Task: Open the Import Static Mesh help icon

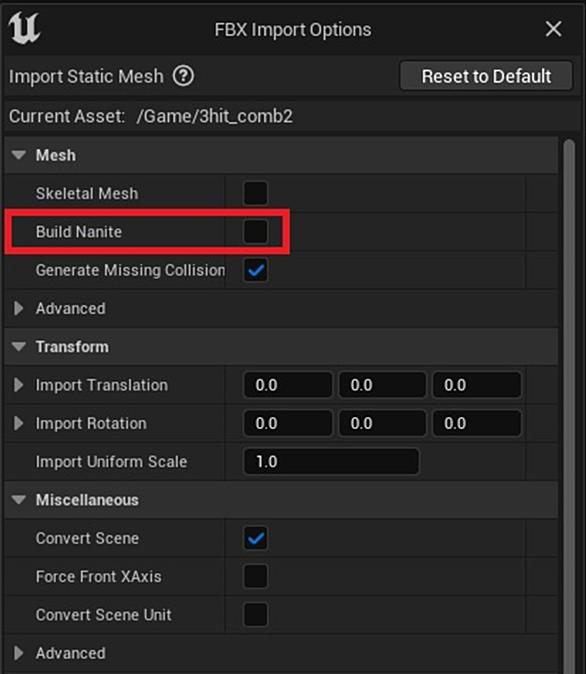Action: tap(183, 76)
